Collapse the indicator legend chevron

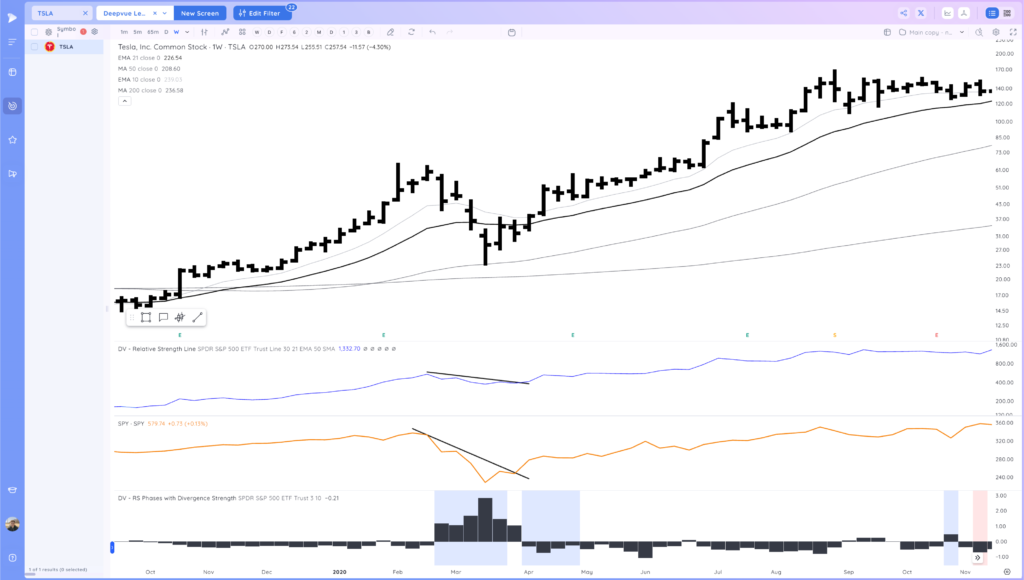[x=125, y=101]
